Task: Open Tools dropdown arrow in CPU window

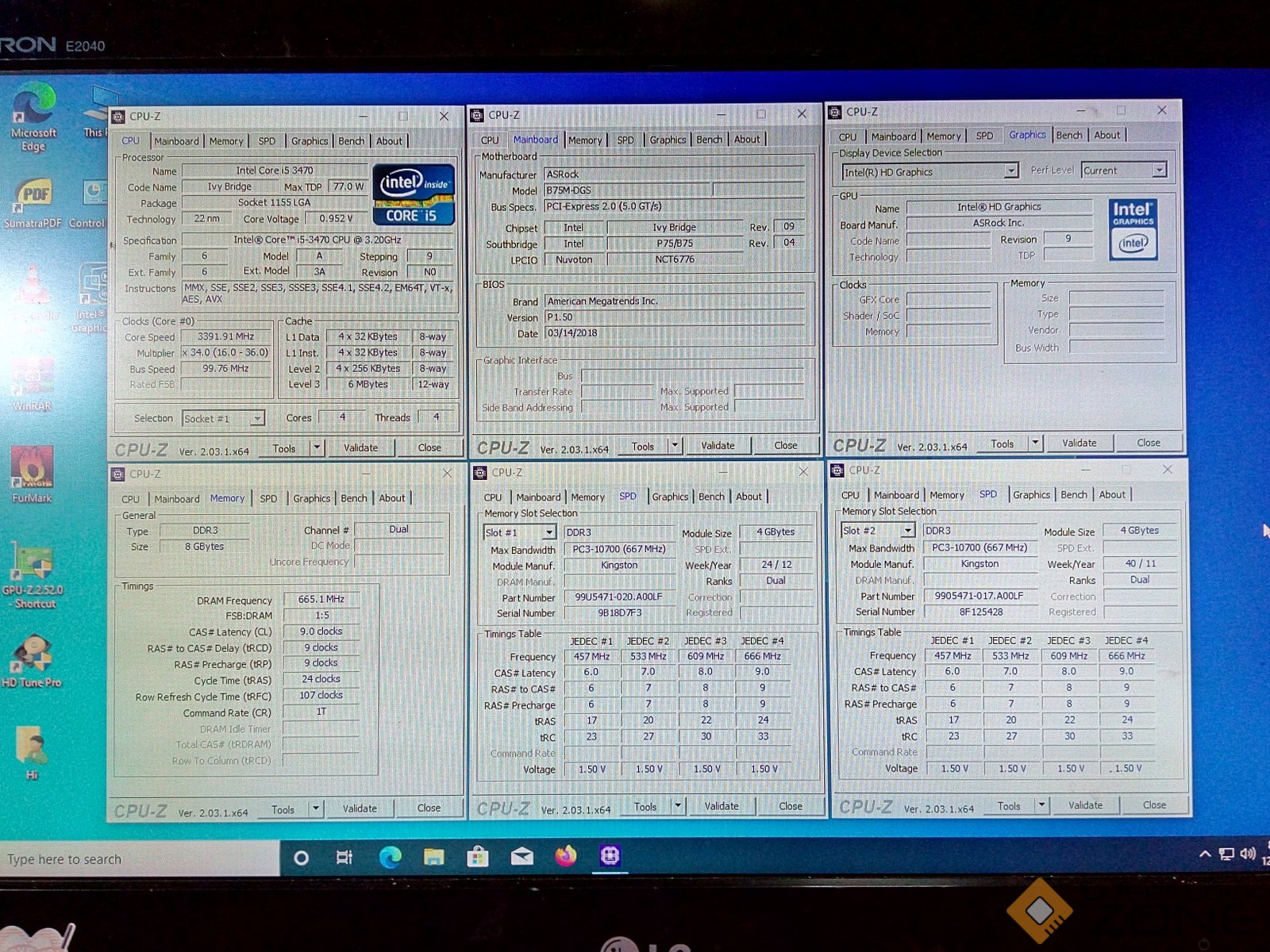Action: (x=317, y=447)
